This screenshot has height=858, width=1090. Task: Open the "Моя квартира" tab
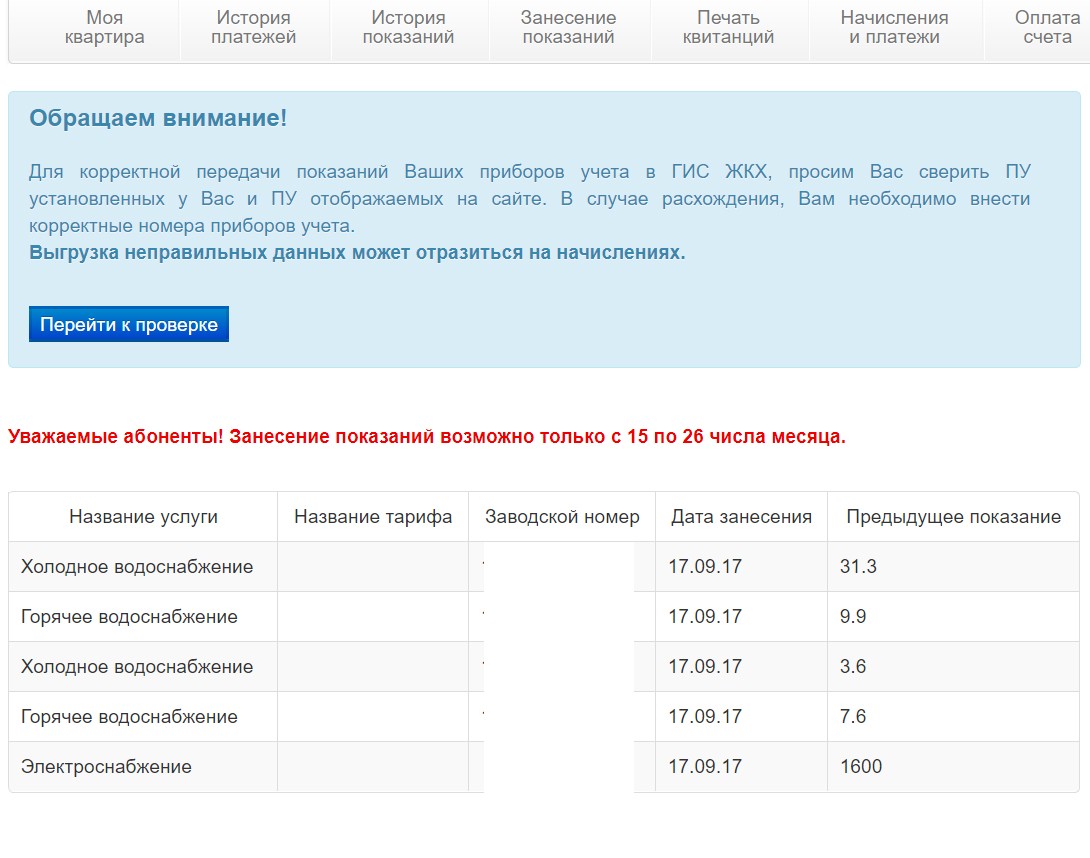click(x=105, y=28)
